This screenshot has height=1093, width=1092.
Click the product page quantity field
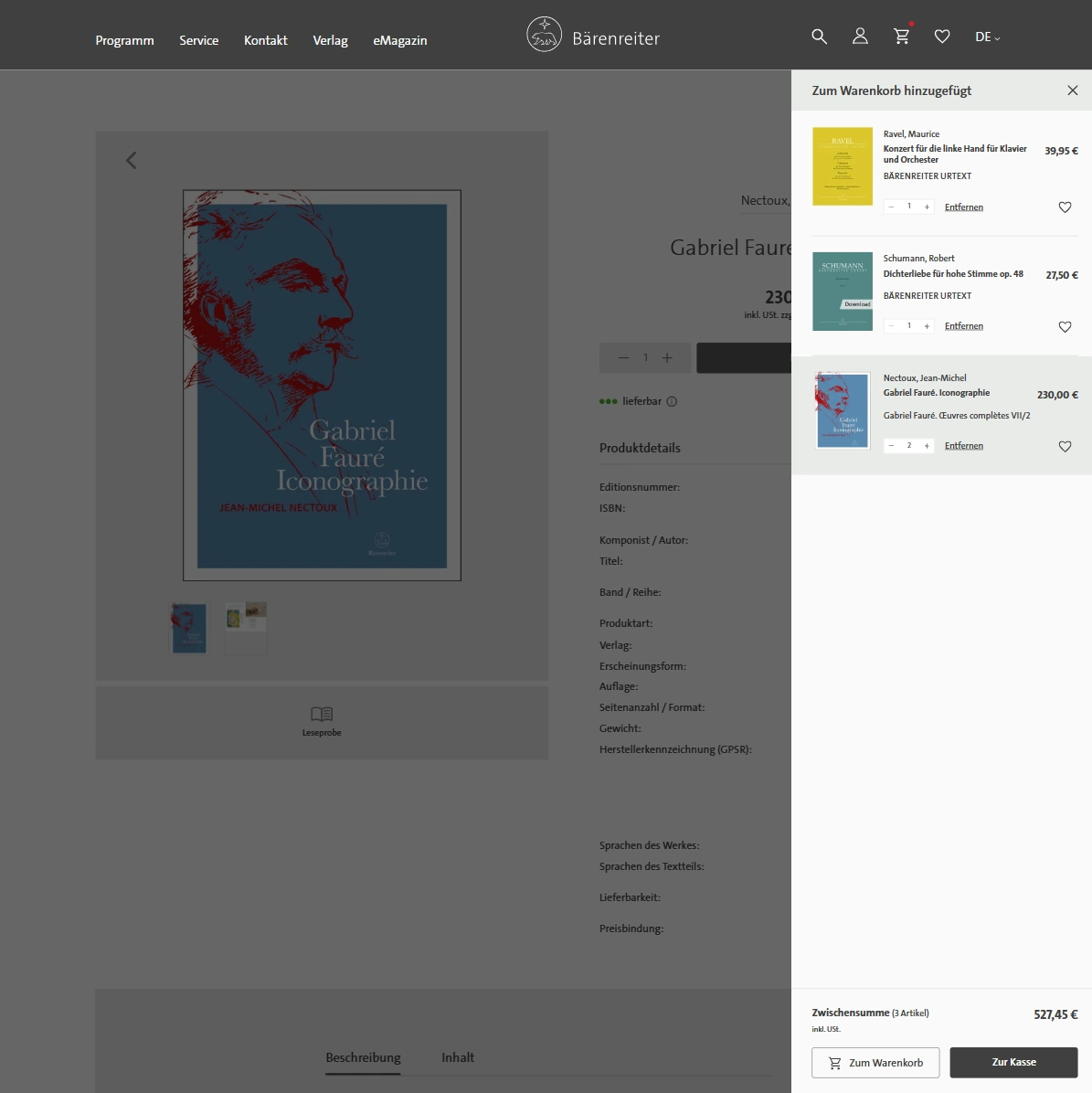click(x=645, y=357)
